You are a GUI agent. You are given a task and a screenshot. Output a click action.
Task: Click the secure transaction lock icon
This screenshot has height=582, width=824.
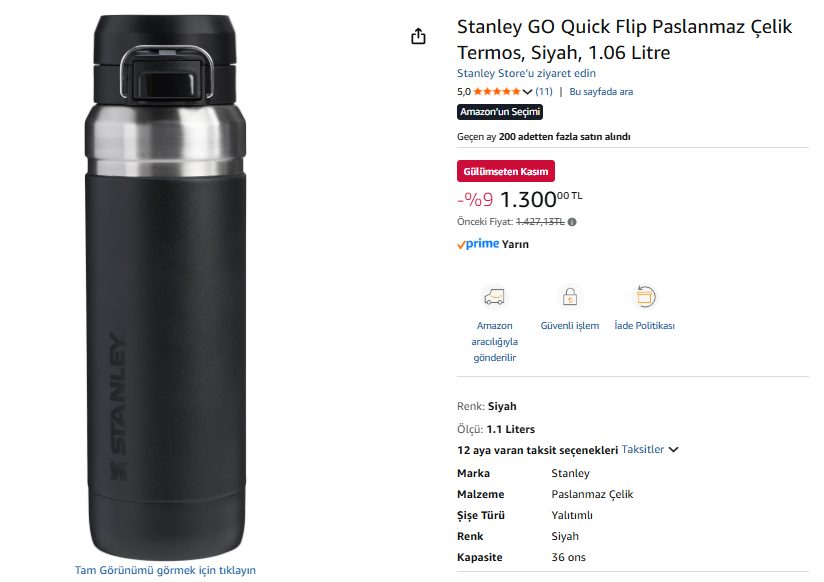tap(569, 297)
